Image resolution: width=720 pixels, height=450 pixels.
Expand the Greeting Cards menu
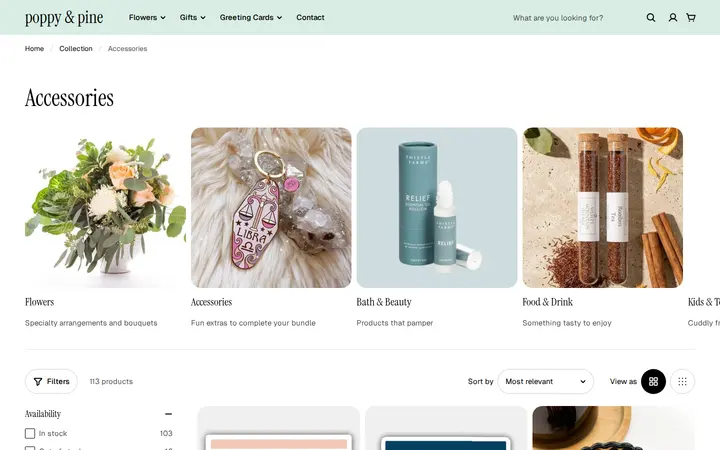pyautogui.click(x=251, y=17)
